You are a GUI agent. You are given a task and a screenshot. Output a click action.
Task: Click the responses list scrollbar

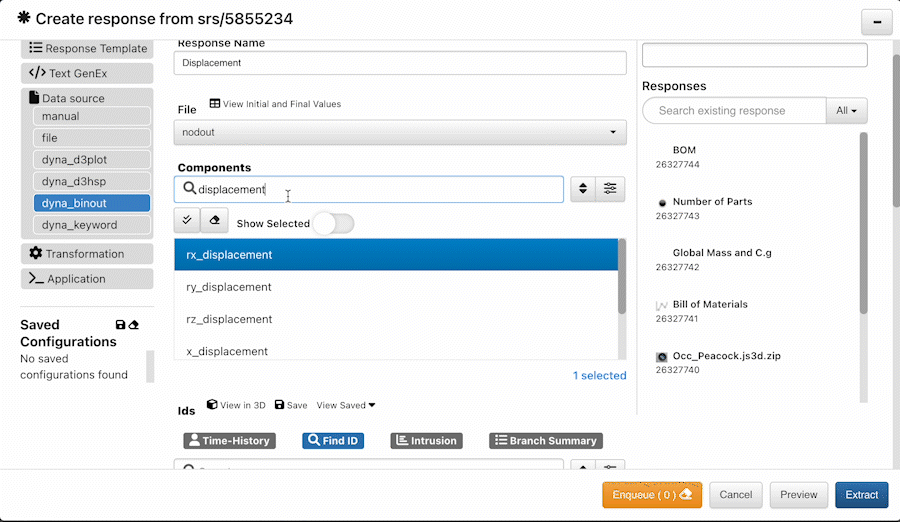coord(863,223)
